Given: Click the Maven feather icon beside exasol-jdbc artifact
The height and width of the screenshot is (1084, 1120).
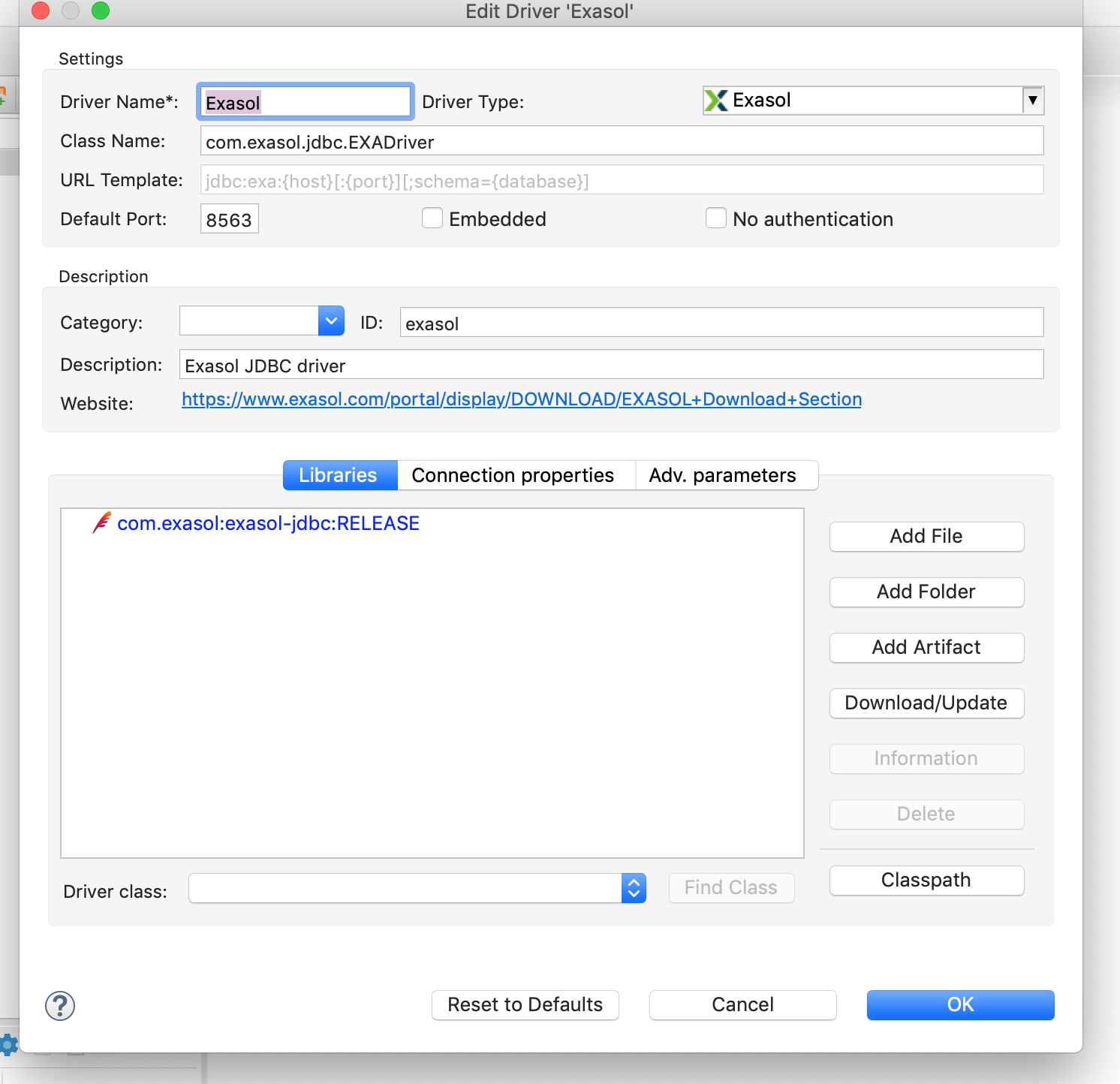Looking at the screenshot, I should (102, 522).
